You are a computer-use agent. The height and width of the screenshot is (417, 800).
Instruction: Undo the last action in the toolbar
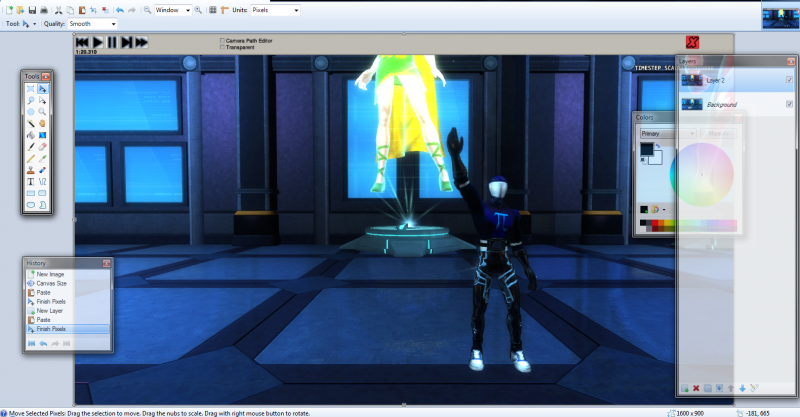pyautogui.click(x=119, y=10)
